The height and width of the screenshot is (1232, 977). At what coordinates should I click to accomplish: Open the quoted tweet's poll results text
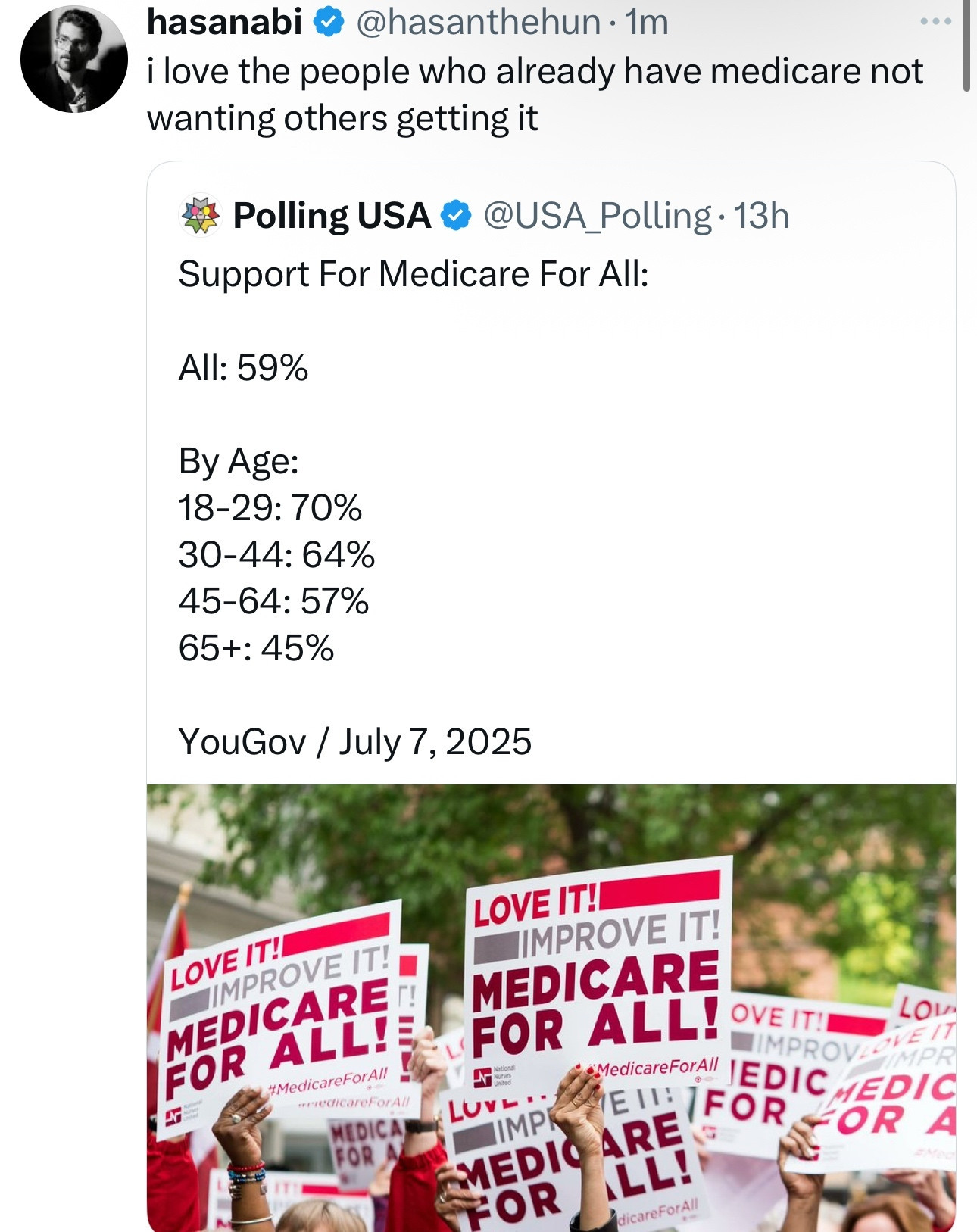413,507
